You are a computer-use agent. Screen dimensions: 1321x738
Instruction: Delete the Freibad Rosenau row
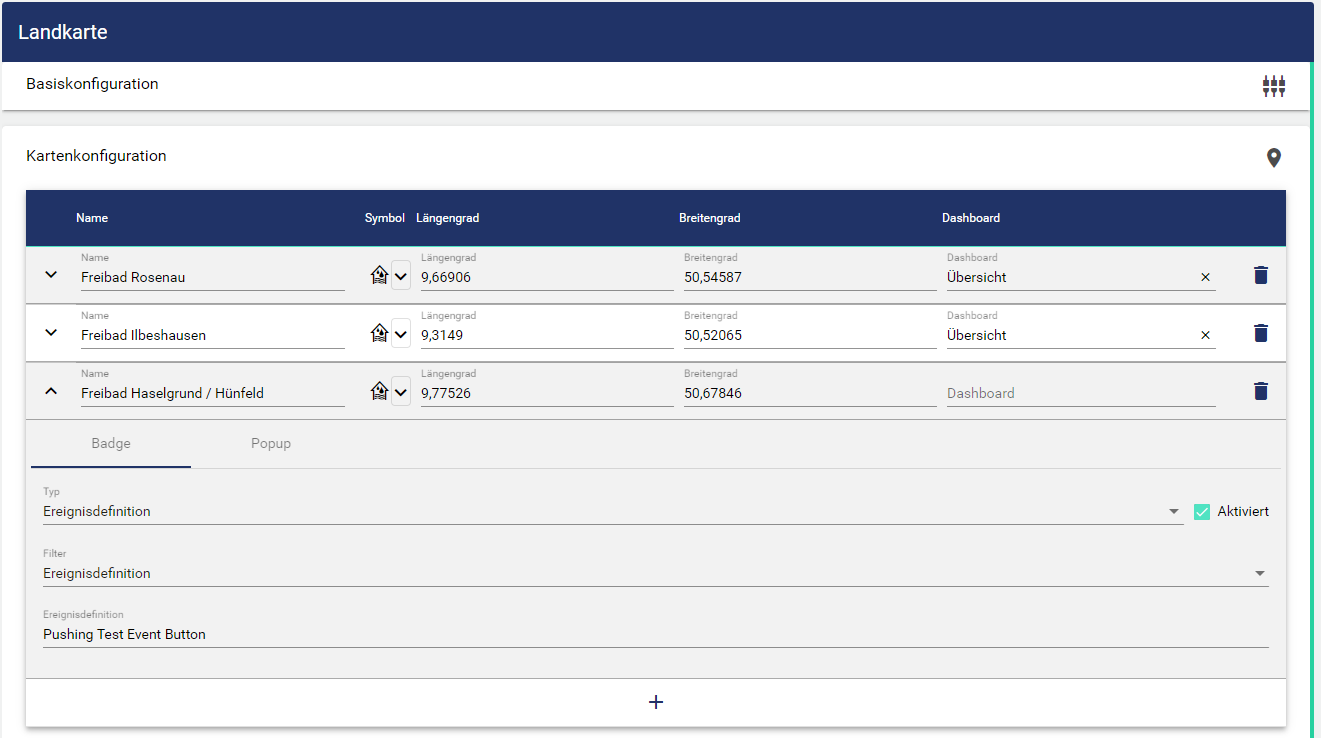pyautogui.click(x=1260, y=275)
